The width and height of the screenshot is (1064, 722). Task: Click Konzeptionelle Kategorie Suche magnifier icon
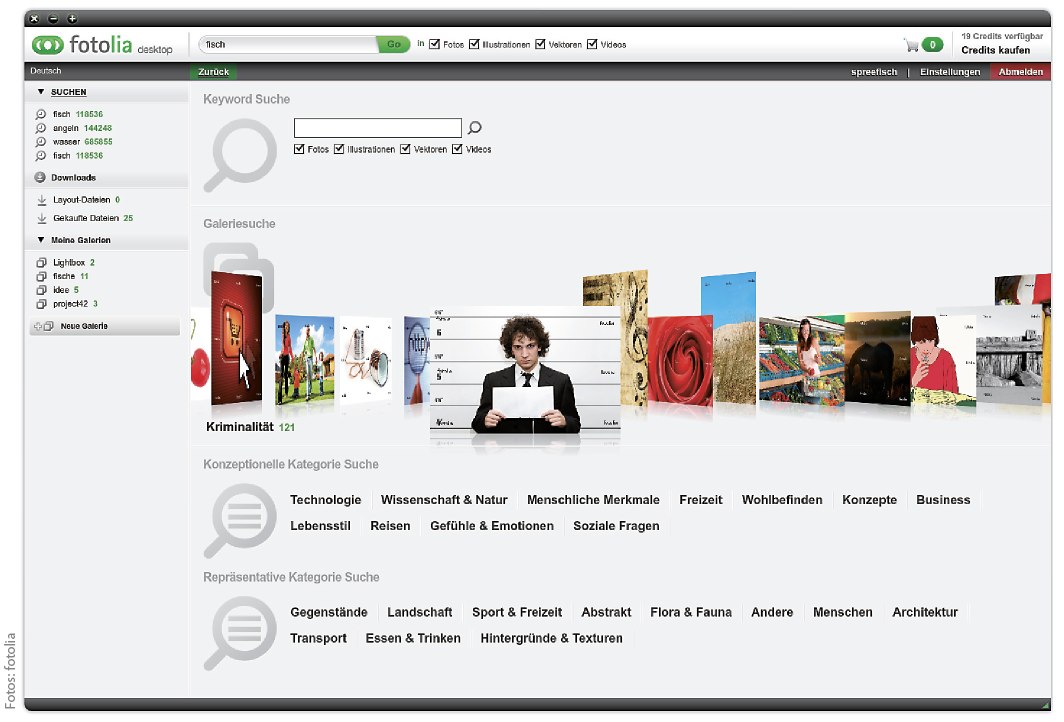pos(240,520)
